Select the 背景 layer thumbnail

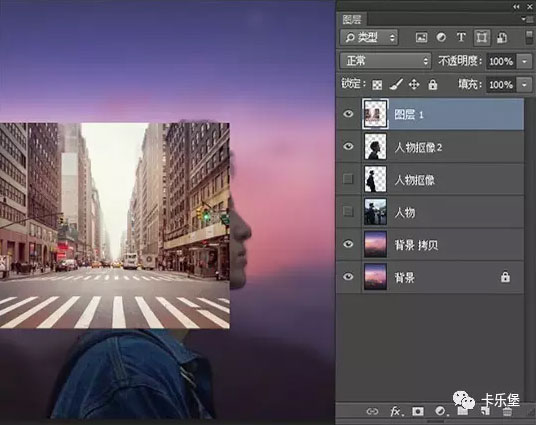tap(375, 277)
